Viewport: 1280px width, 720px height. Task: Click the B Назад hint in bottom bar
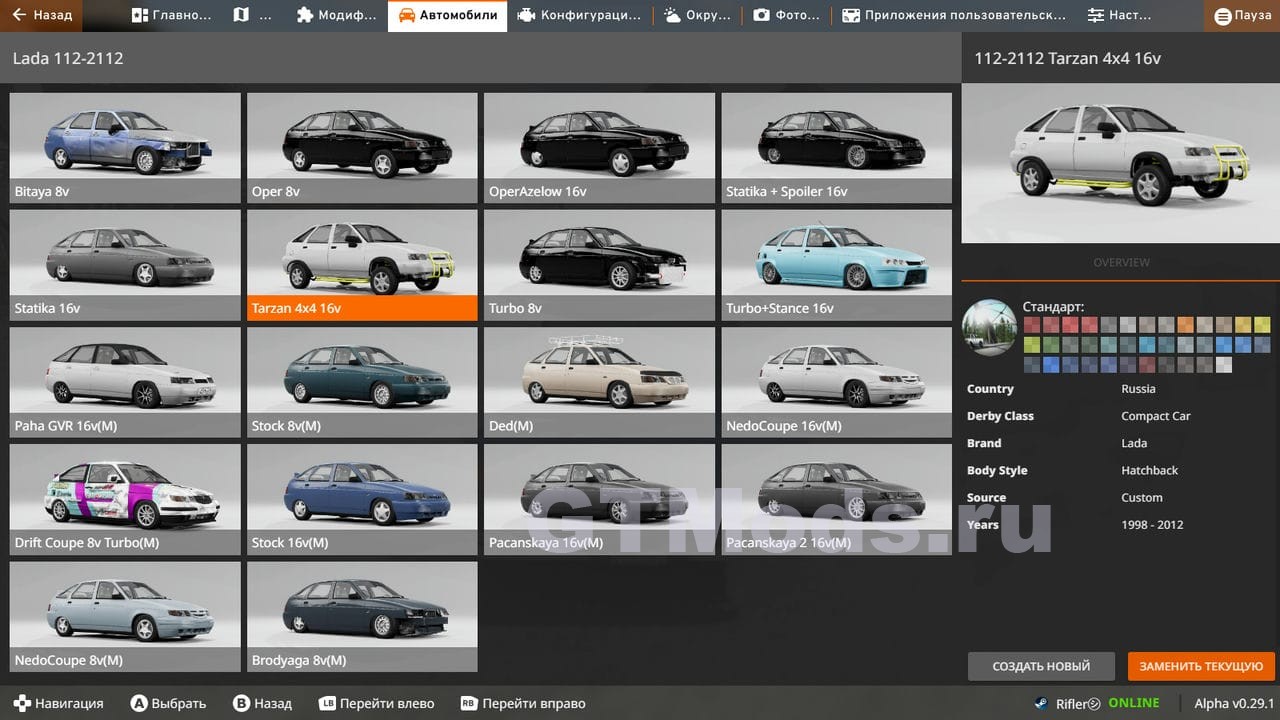[x=262, y=703]
